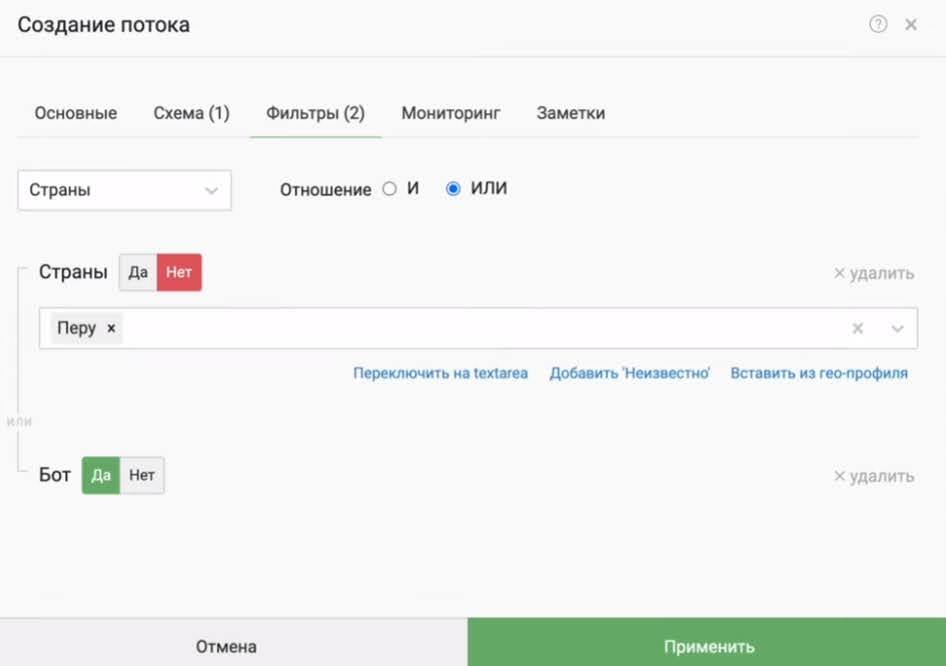Image resolution: width=946 pixels, height=666 pixels.
Task: Set the Страны filter to Да
Action: tap(139, 272)
